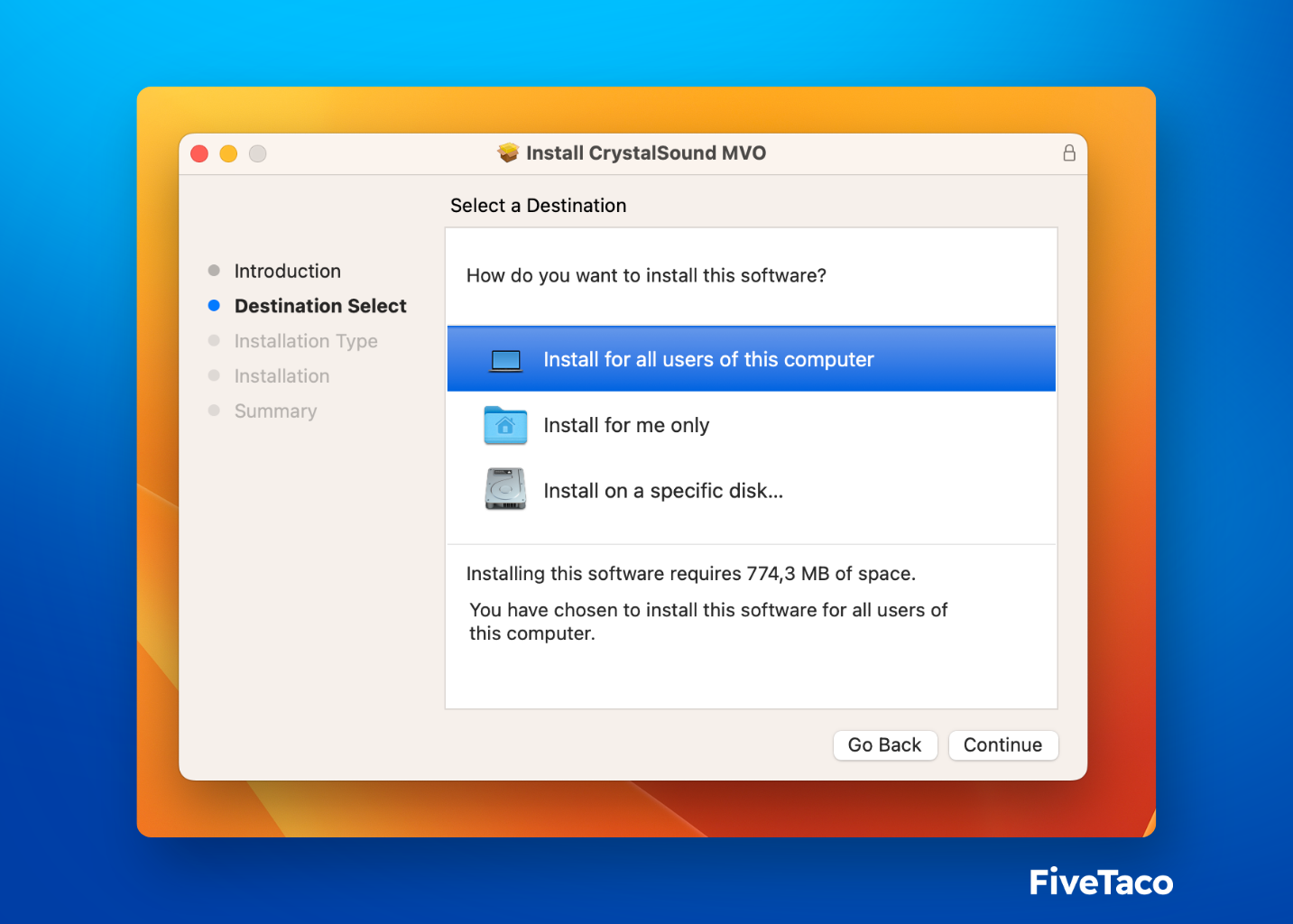Select the Destination Select step

coord(320,306)
